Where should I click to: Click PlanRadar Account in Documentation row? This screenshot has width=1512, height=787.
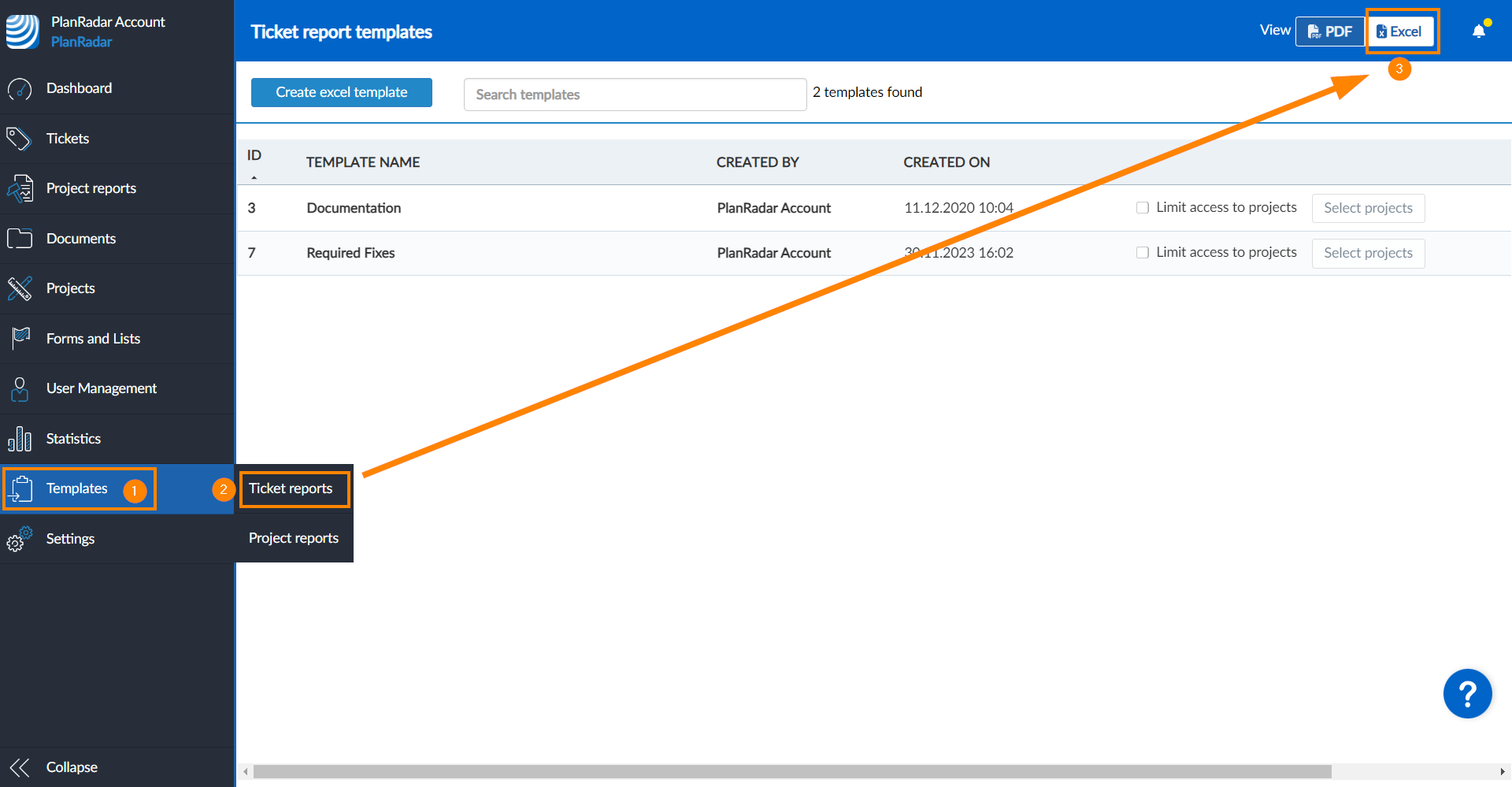coord(774,208)
